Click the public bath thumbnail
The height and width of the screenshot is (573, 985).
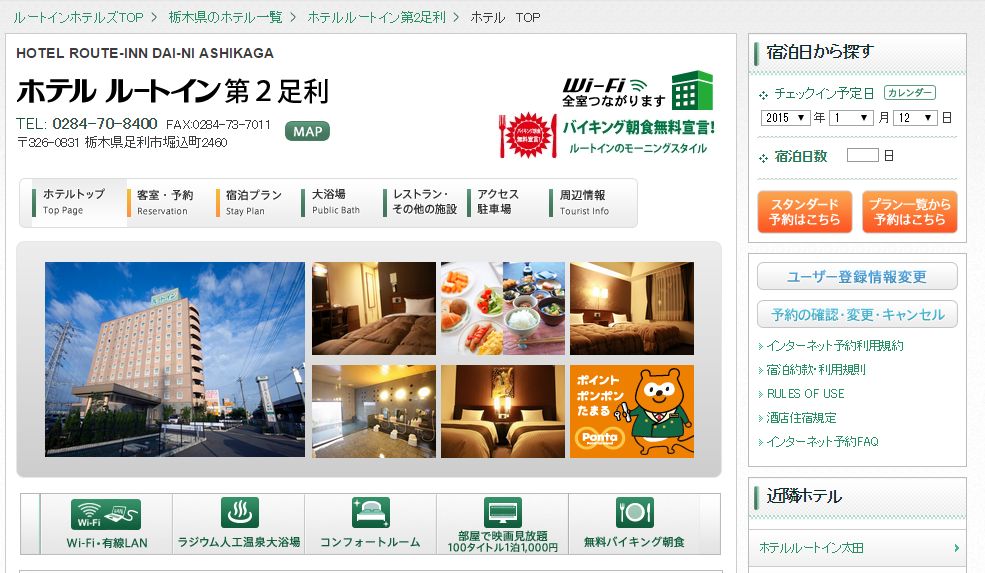click(374, 412)
